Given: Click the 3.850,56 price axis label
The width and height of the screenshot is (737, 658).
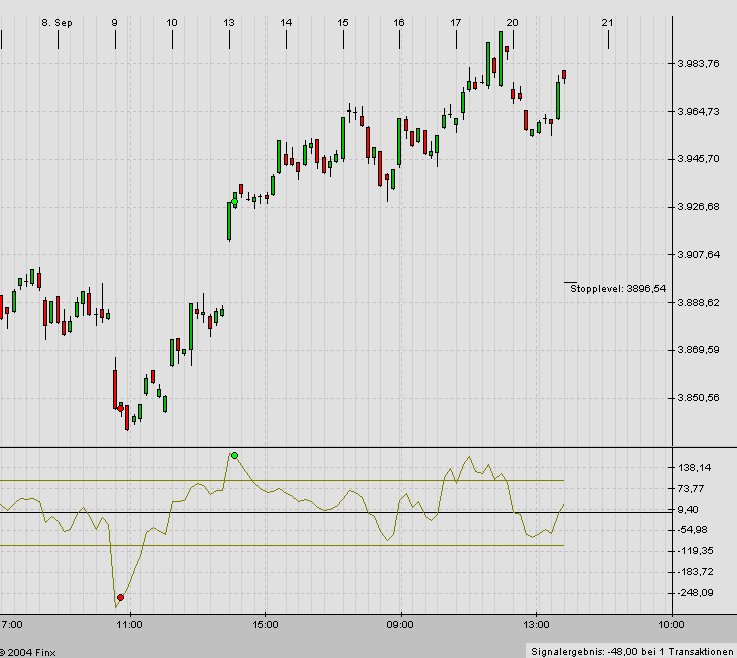Looking at the screenshot, I should pyautogui.click(x=699, y=398).
